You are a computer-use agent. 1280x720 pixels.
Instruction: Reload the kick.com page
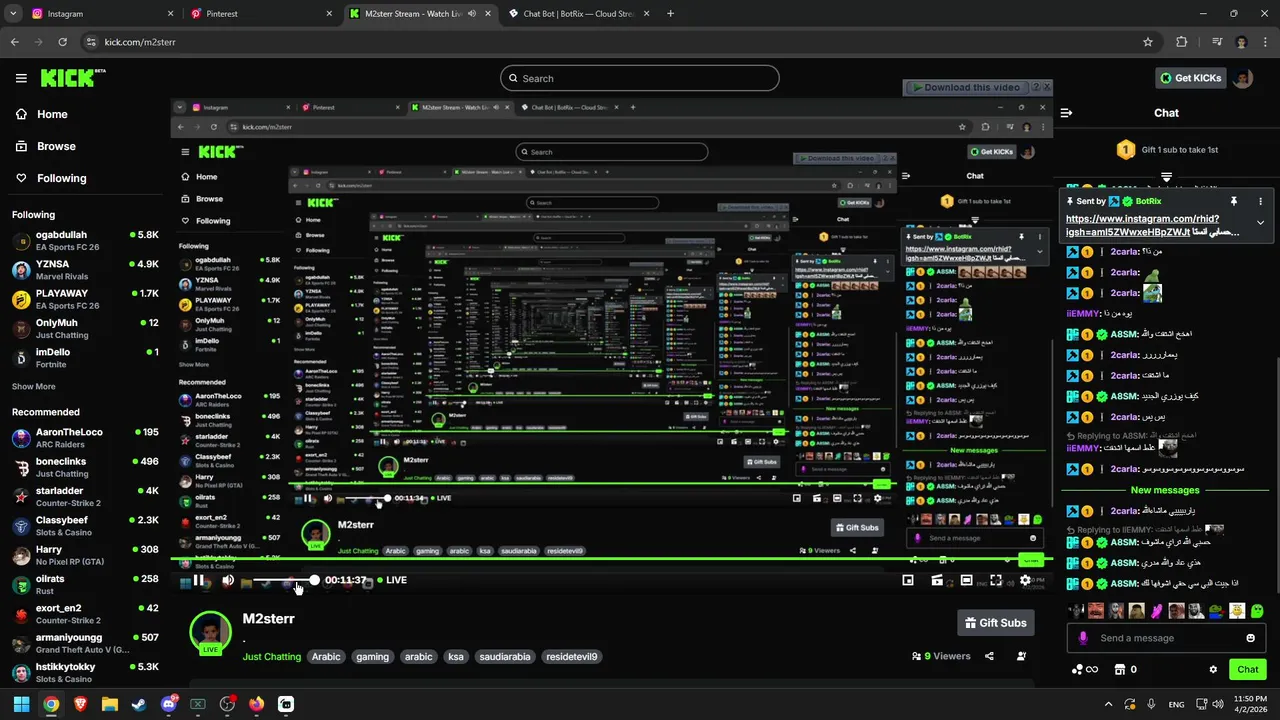[63, 42]
